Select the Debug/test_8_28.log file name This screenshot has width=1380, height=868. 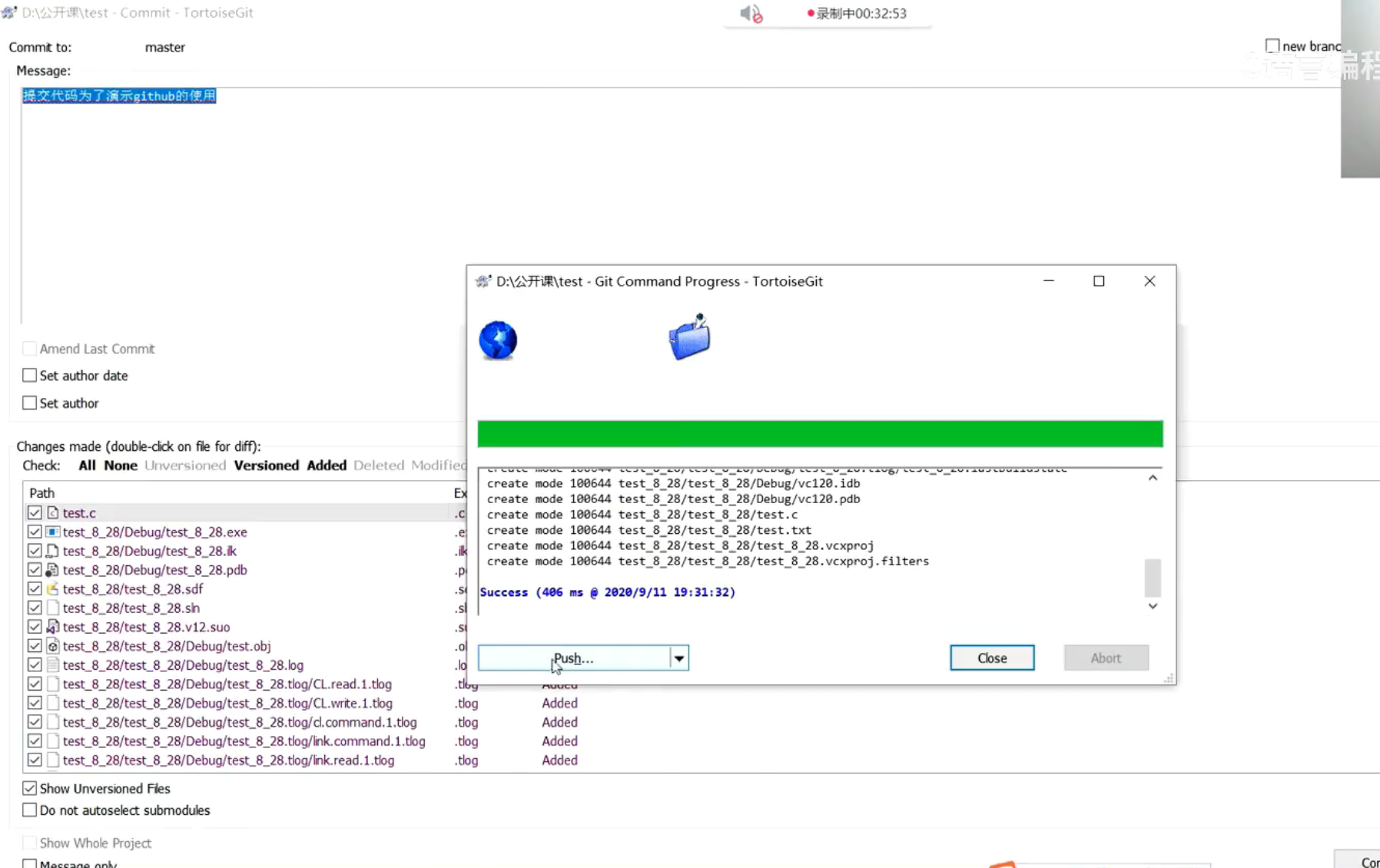click(x=183, y=665)
